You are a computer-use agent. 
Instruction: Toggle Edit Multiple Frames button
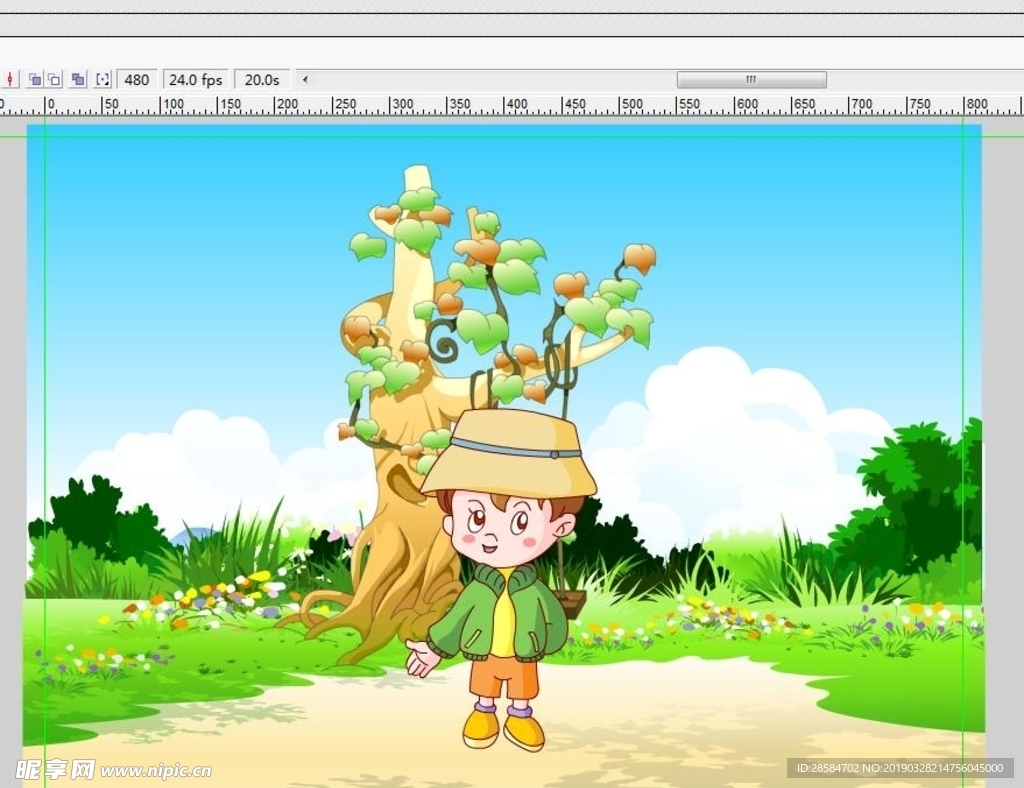(78, 79)
